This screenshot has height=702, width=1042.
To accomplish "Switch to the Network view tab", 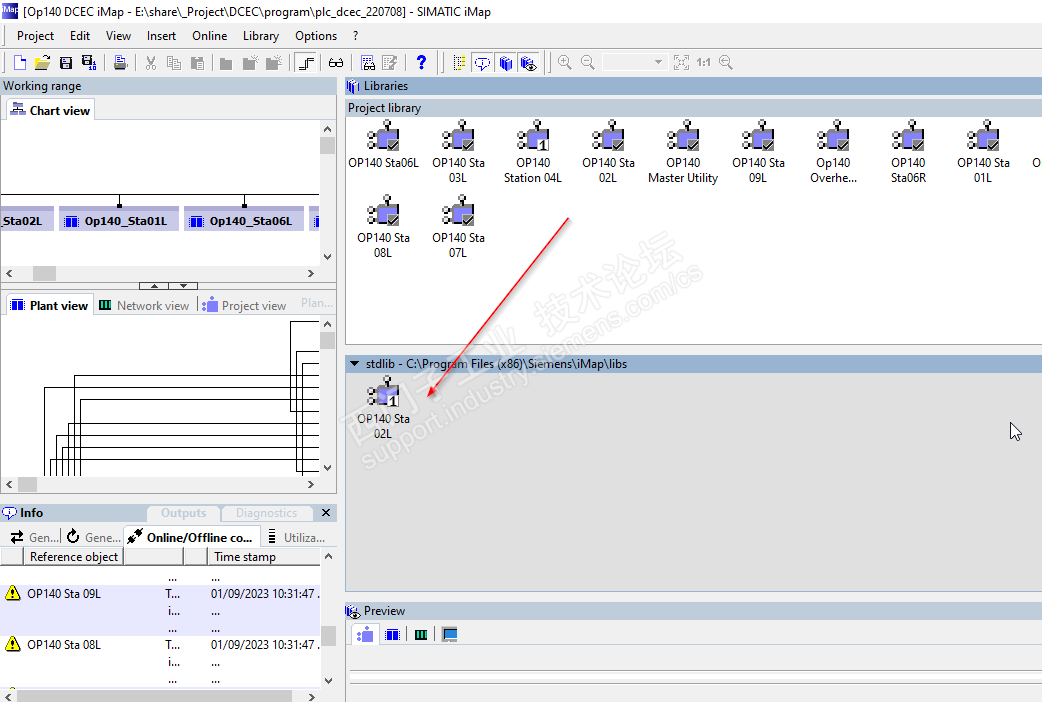I will [144, 305].
